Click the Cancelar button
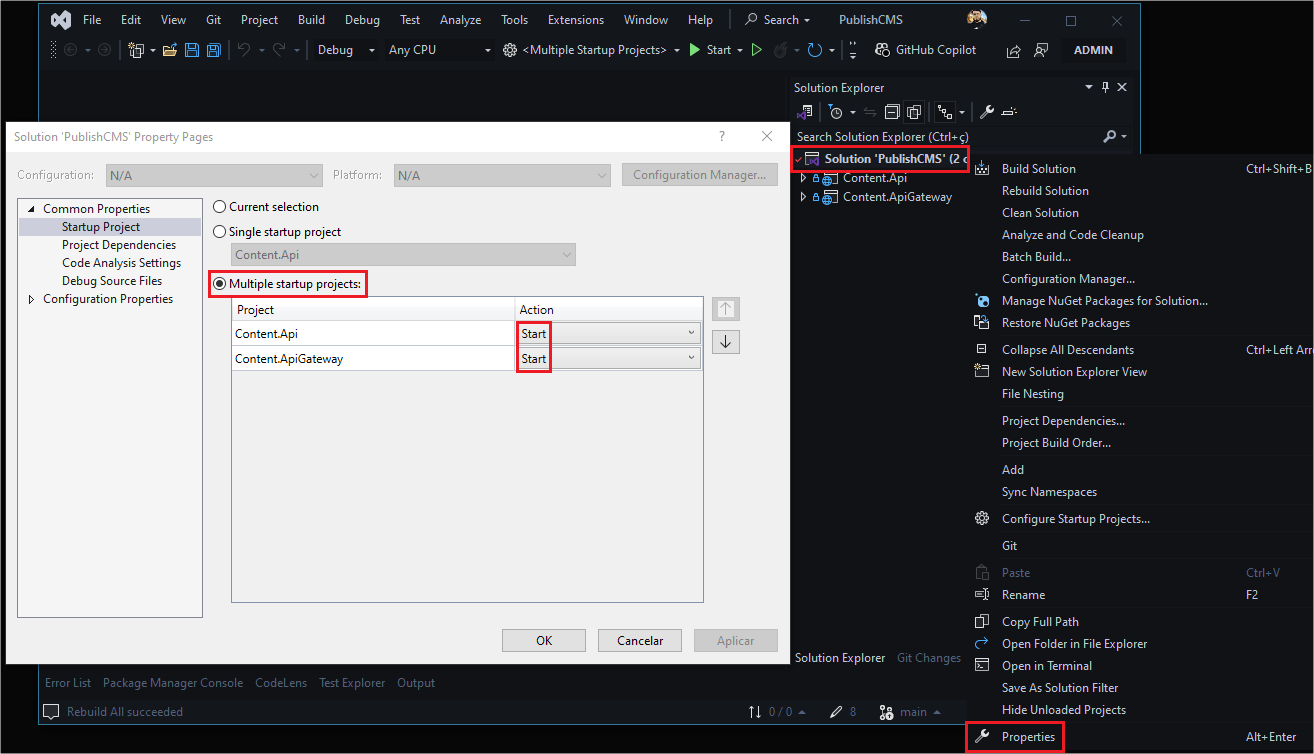1314x754 pixels. pos(639,641)
